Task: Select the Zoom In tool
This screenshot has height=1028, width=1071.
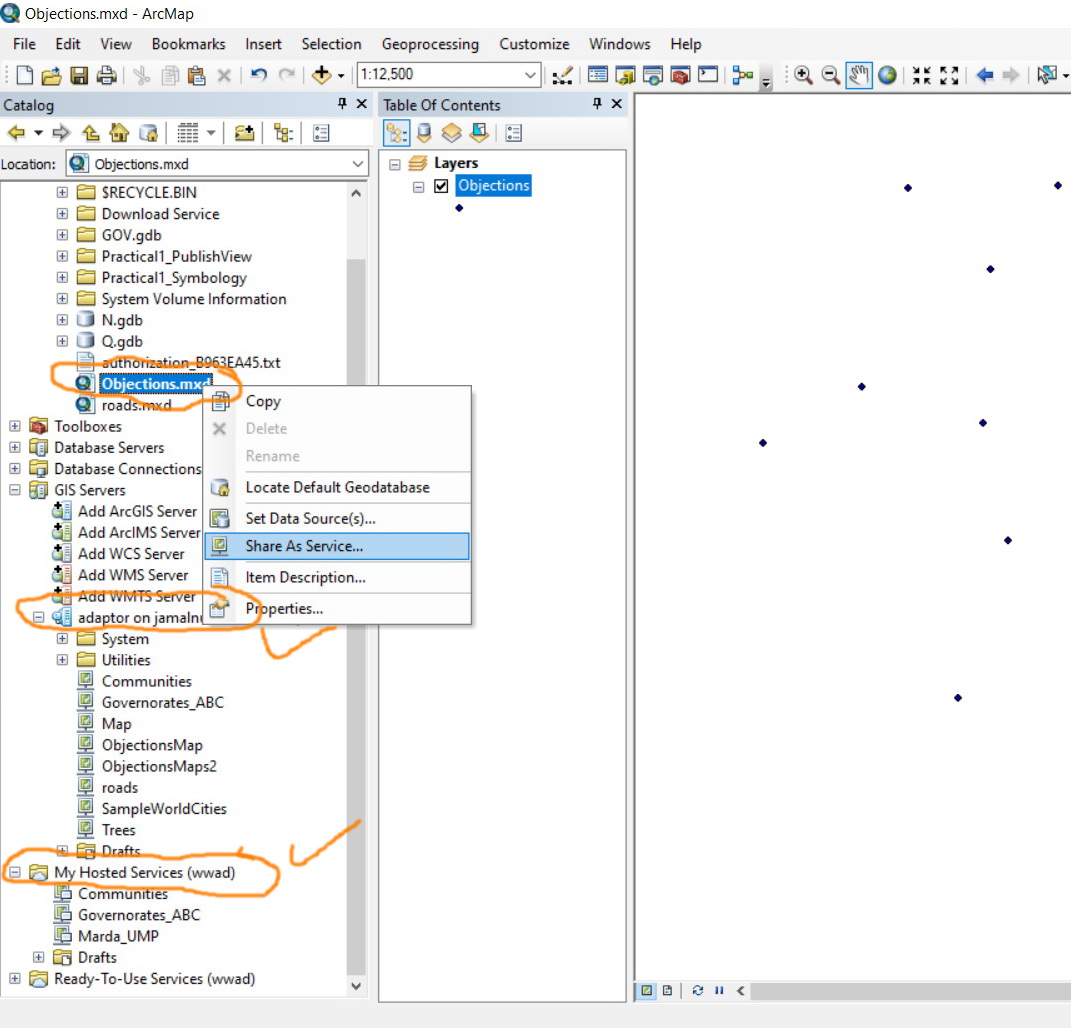Action: click(803, 75)
